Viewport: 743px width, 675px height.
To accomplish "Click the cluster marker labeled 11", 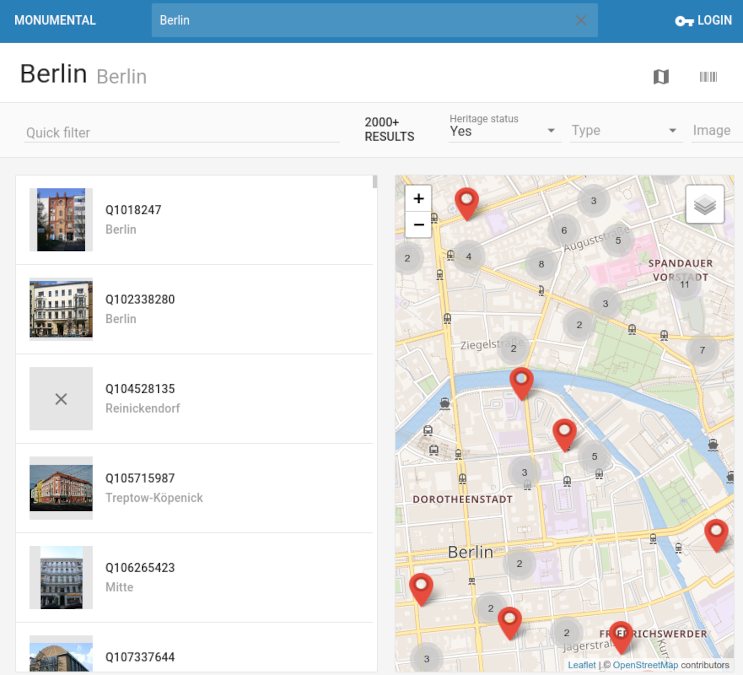I will point(684,284).
